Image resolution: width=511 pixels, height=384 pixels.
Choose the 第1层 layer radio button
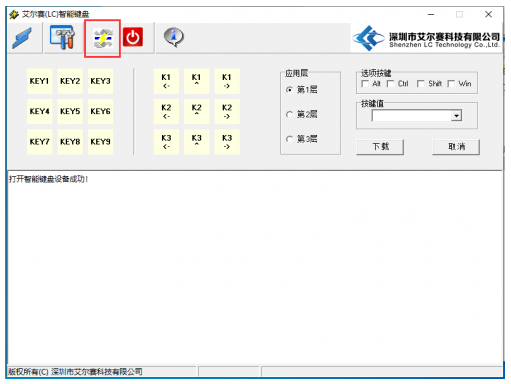coord(289,90)
